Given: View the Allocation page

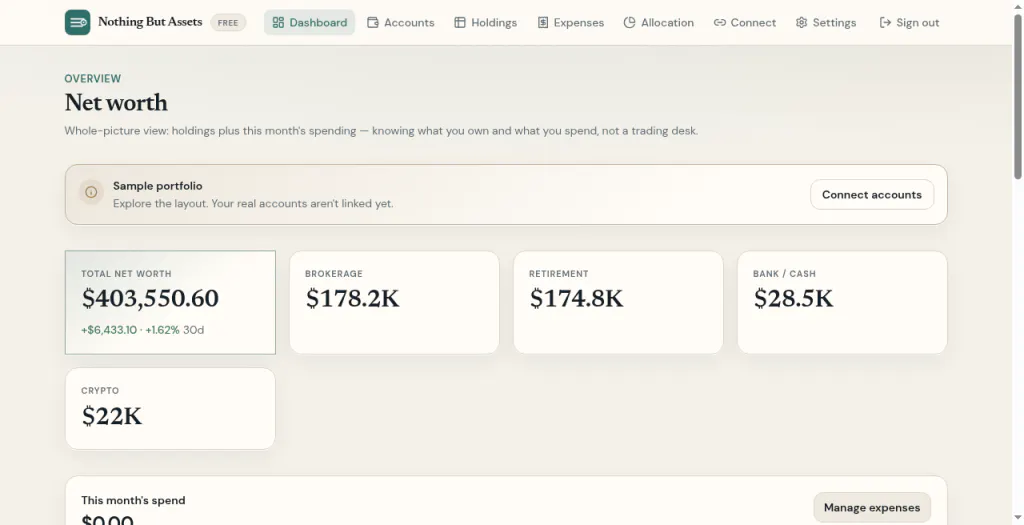Looking at the screenshot, I should pos(658,22).
